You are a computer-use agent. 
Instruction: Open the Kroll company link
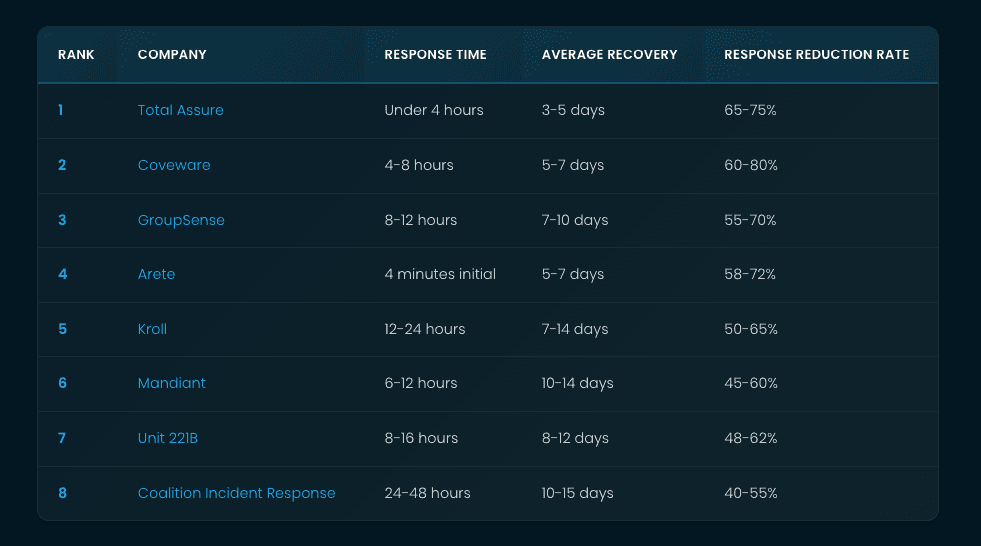click(152, 329)
